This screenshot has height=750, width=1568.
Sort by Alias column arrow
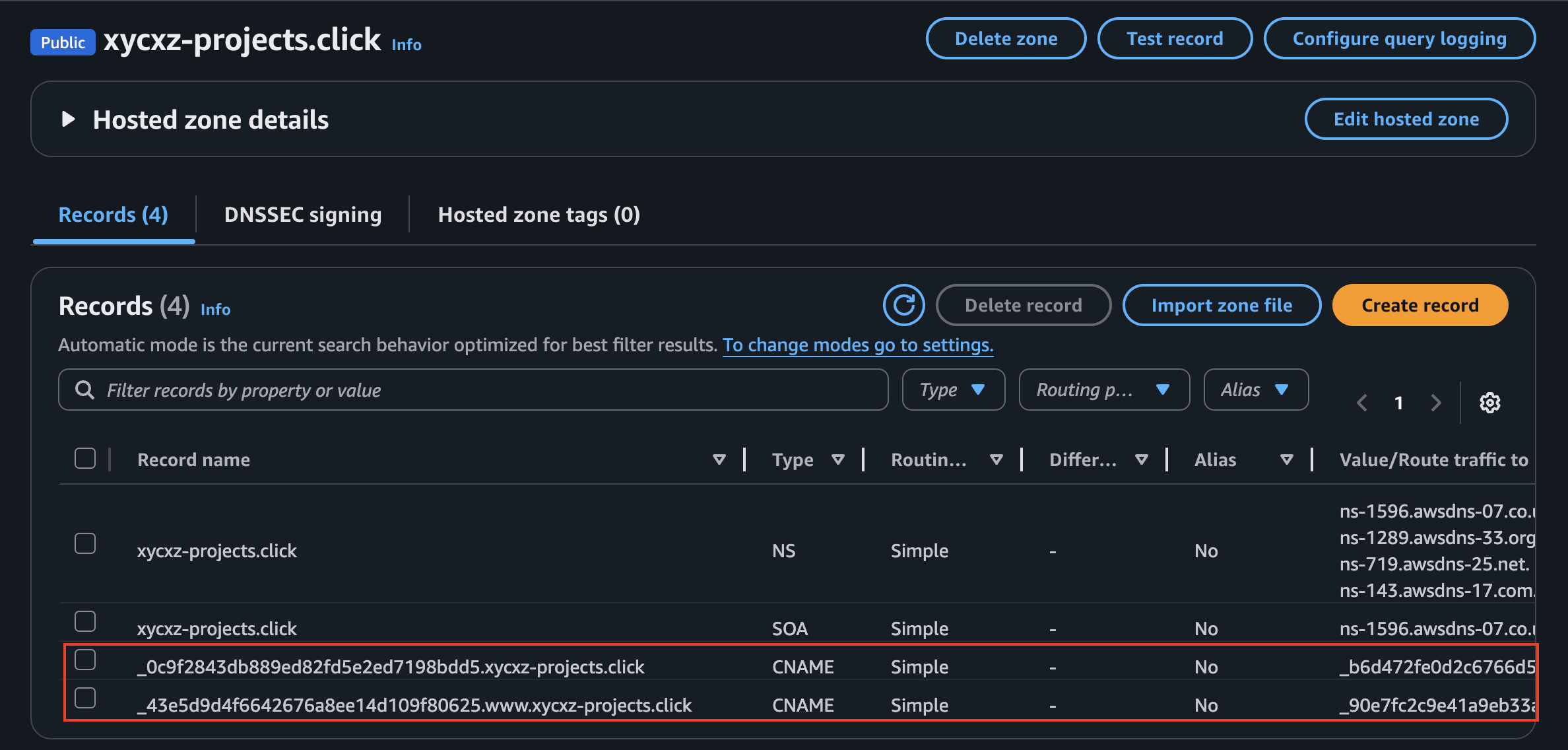pos(1286,460)
